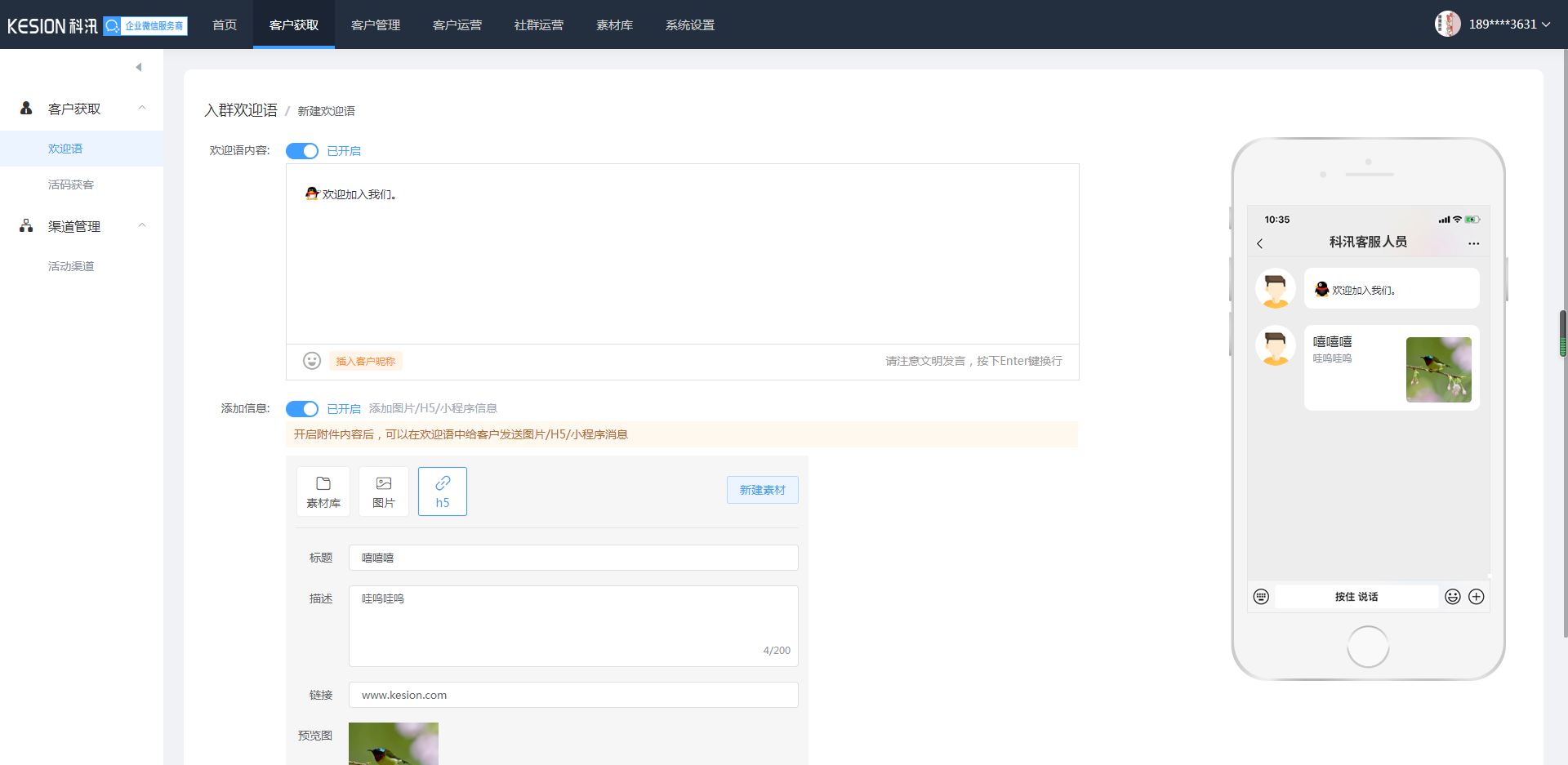Toggle the 欢迎语内容 switch
Screen dimensions: 1568x765
click(x=302, y=151)
